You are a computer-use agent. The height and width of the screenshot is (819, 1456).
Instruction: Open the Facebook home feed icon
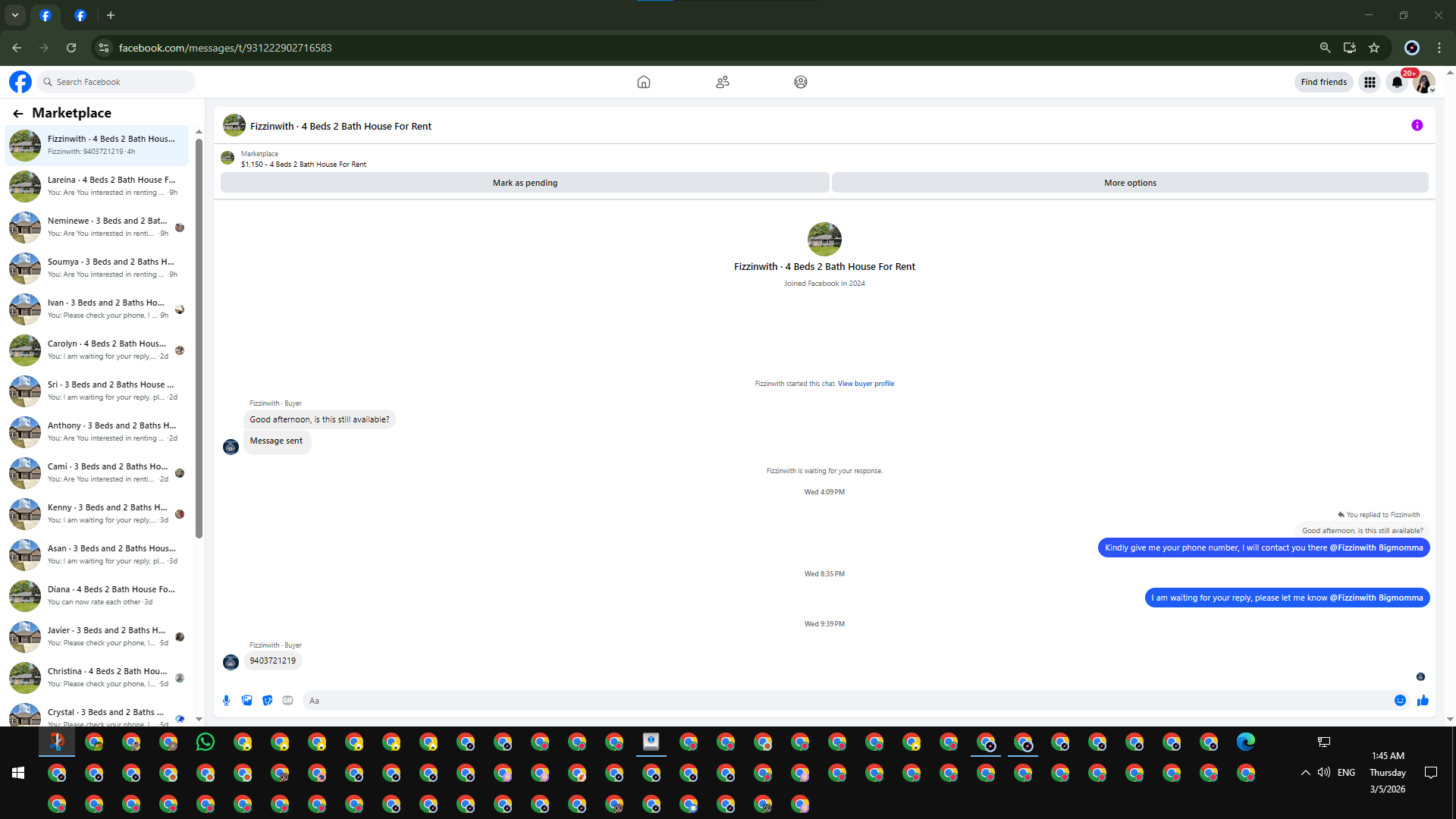(644, 82)
